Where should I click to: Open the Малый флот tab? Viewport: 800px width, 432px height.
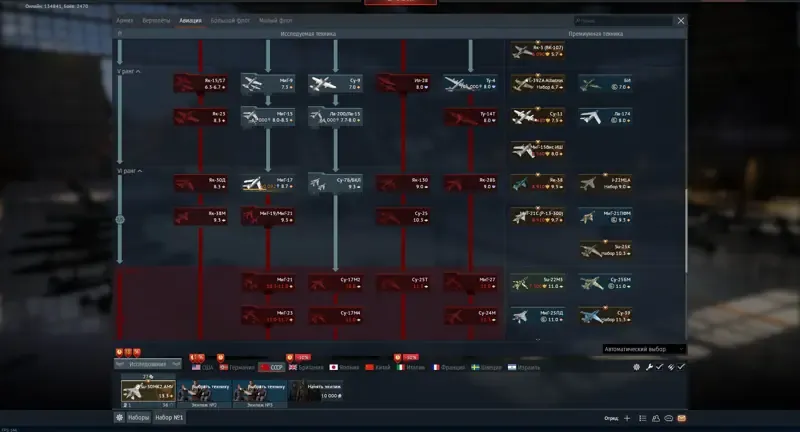coord(276,20)
